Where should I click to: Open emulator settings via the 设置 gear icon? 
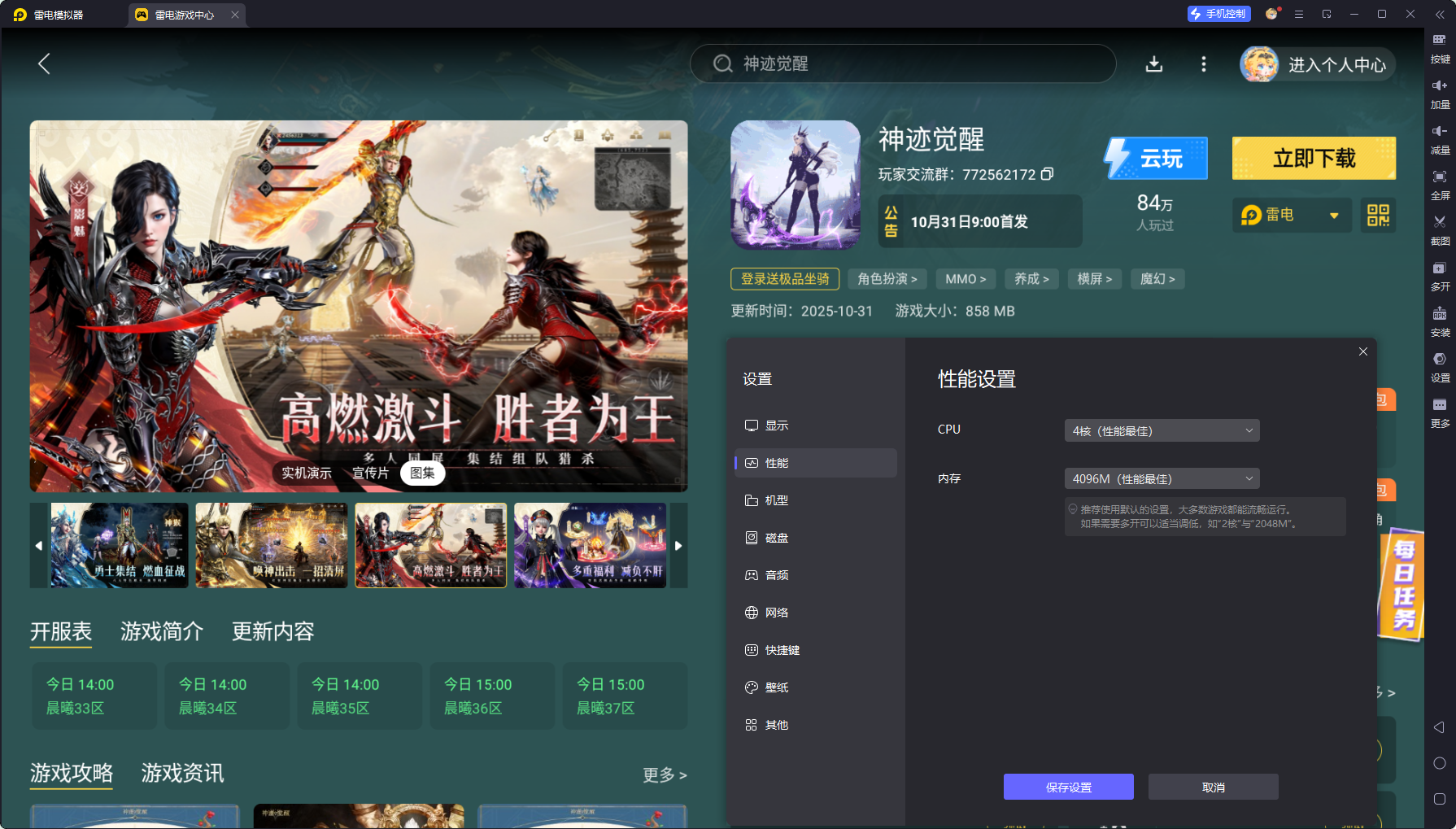pos(1439,368)
